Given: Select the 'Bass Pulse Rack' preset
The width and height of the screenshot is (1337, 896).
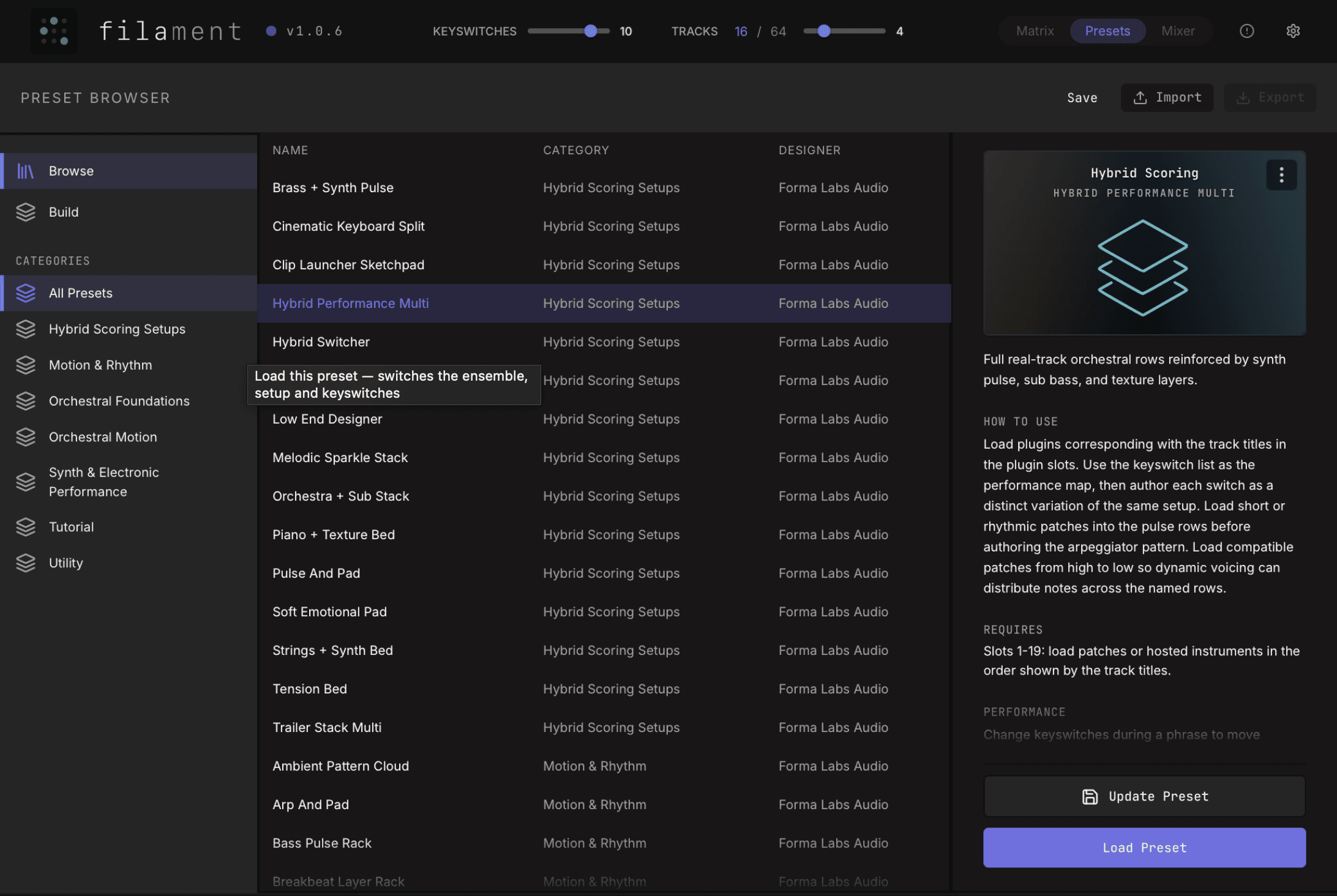Looking at the screenshot, I should click(x=604, y=843).
